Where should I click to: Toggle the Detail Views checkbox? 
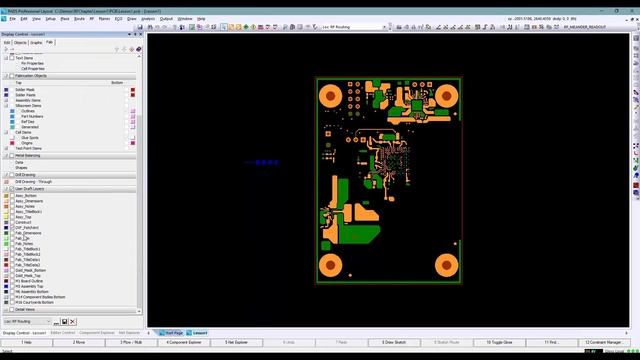[x=12, y=309]
